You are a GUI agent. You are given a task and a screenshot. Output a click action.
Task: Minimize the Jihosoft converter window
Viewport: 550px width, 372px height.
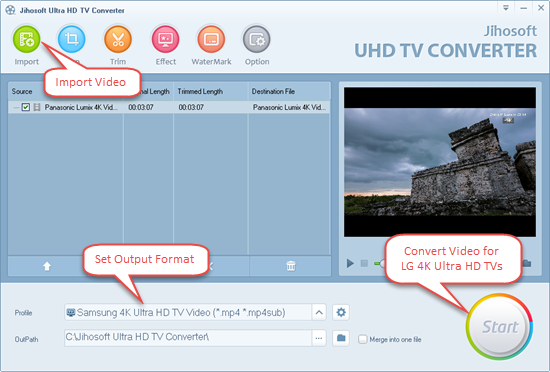[x=524, y=8]
